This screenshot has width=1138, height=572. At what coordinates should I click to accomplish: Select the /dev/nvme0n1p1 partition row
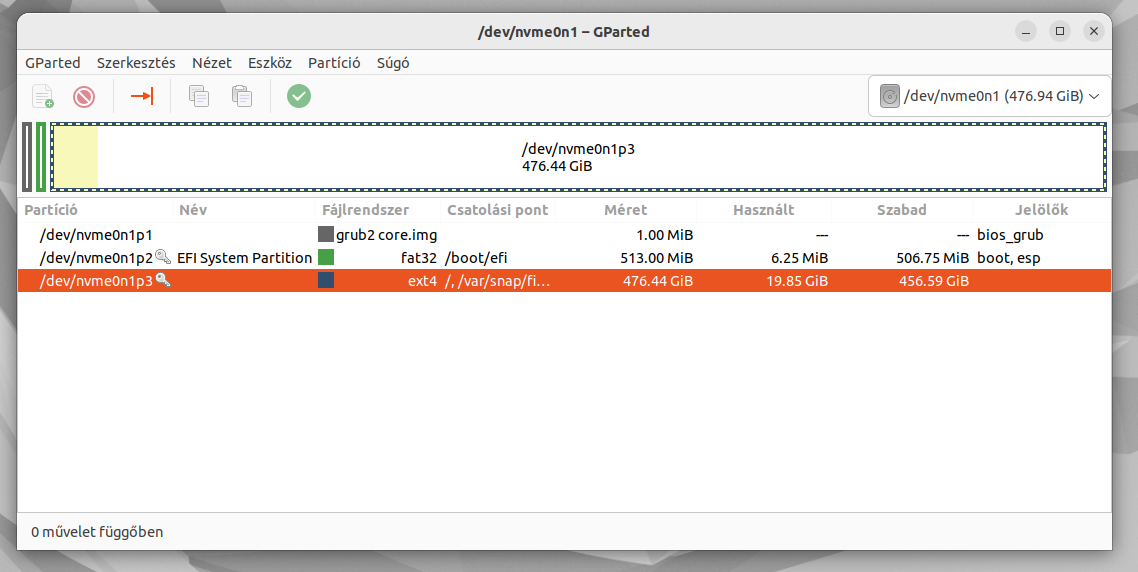pyautogui.click(x=565, y=234)
